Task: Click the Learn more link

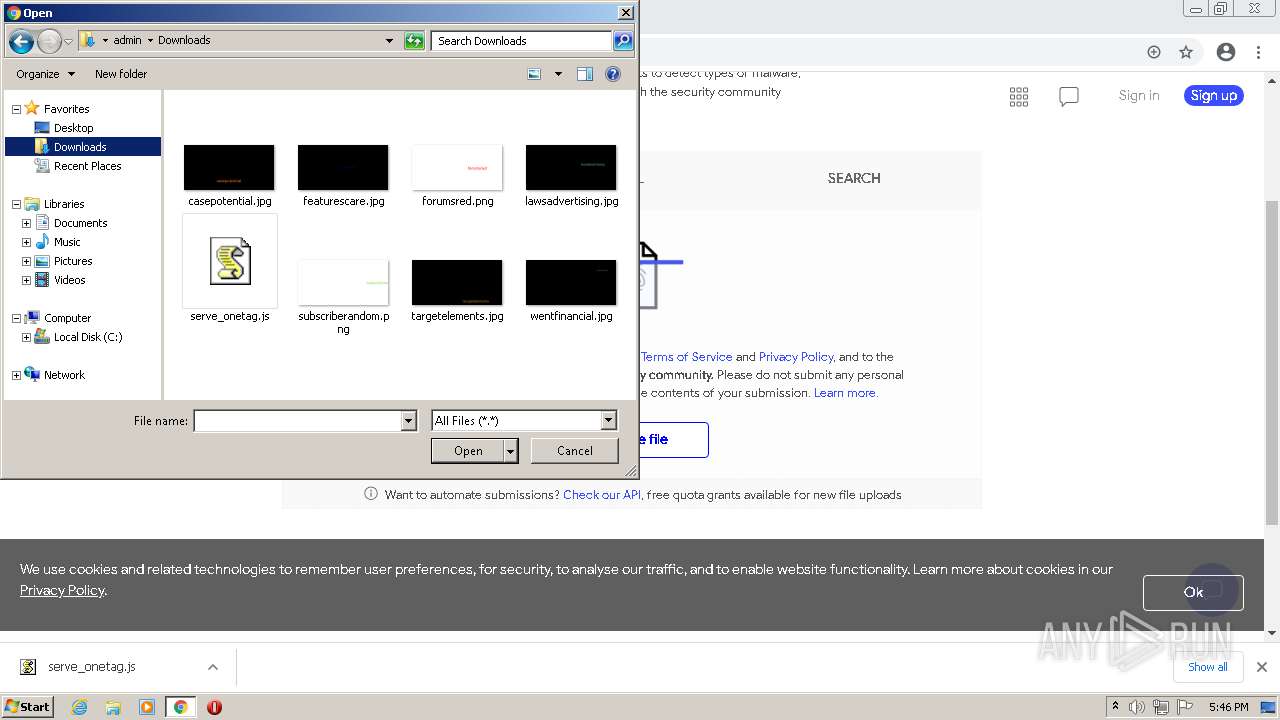Action: 845,393
